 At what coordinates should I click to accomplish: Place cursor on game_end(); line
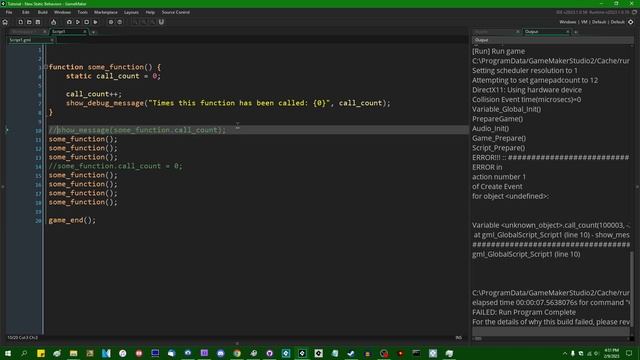click(72, 220)
